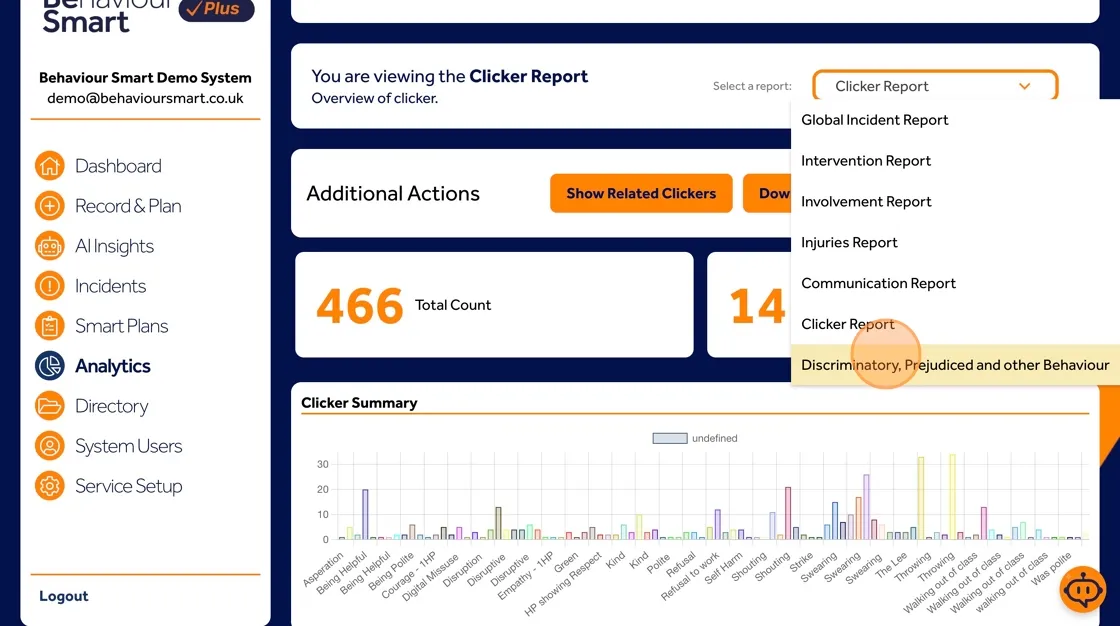Viewport: 1120px width, 626px height.
Task: Choose Global Incident Report from the list
Action: (874, 119)
